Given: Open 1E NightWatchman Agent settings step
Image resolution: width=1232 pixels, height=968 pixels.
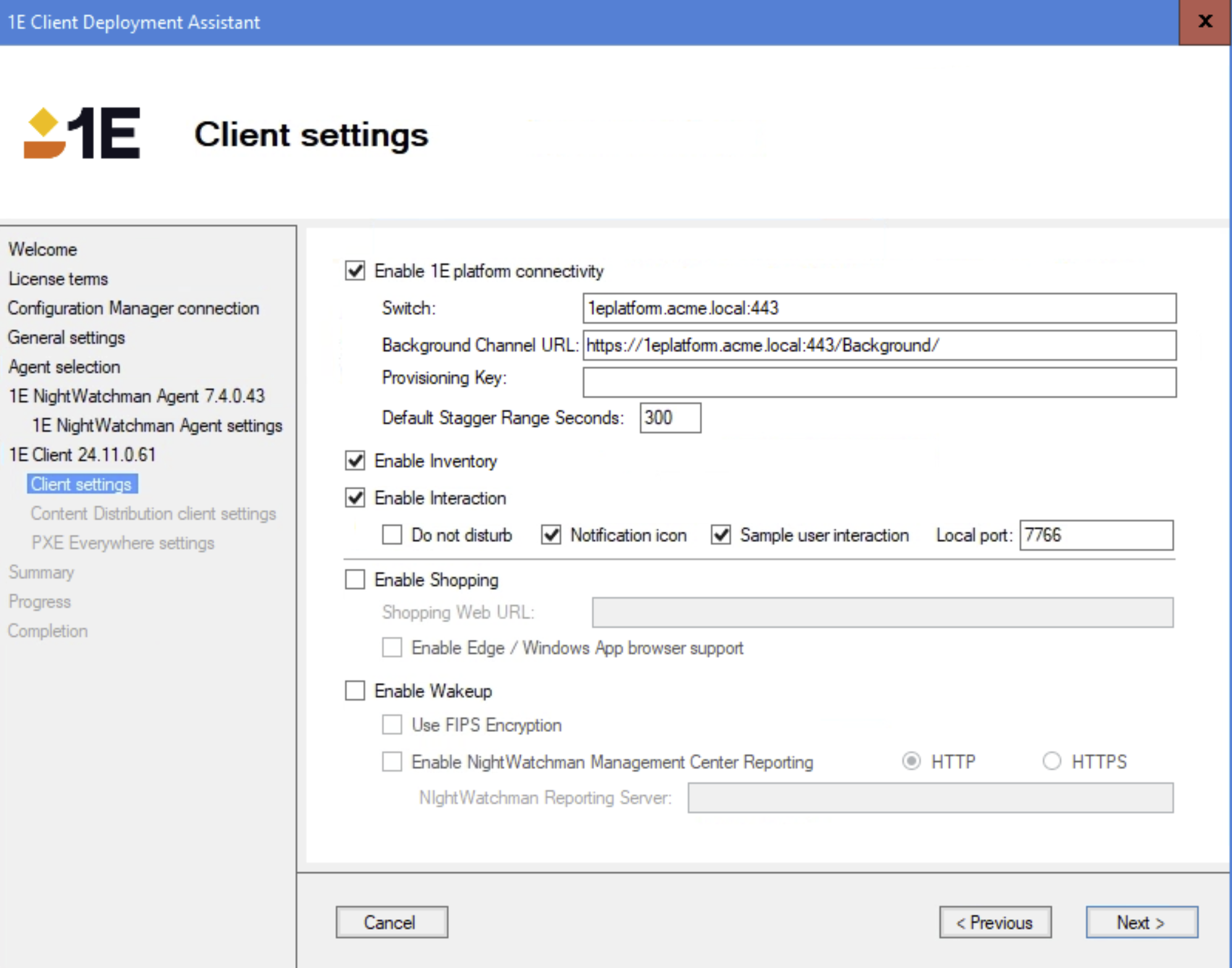Looking at the screenshot, I should (157, 426).
